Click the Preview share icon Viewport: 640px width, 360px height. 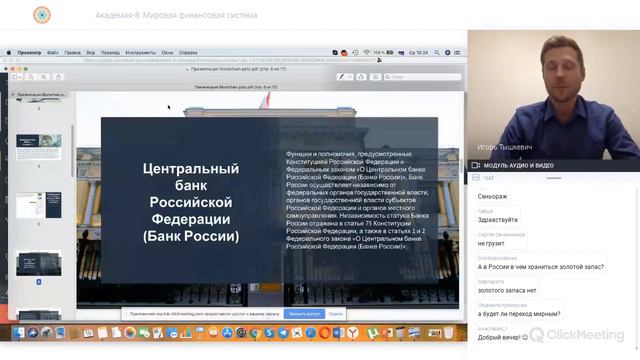[x=58, y=77]
